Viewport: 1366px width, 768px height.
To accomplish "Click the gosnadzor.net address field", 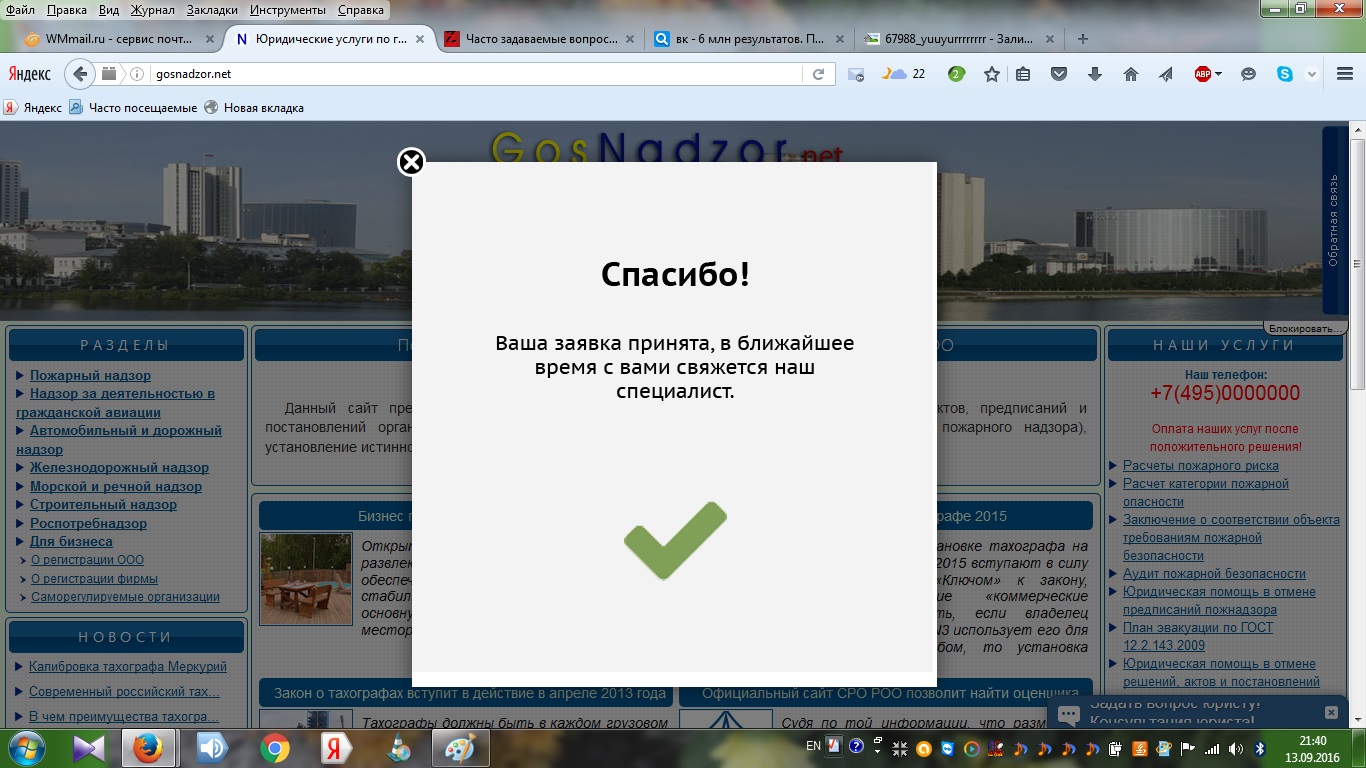I will 475,74.
